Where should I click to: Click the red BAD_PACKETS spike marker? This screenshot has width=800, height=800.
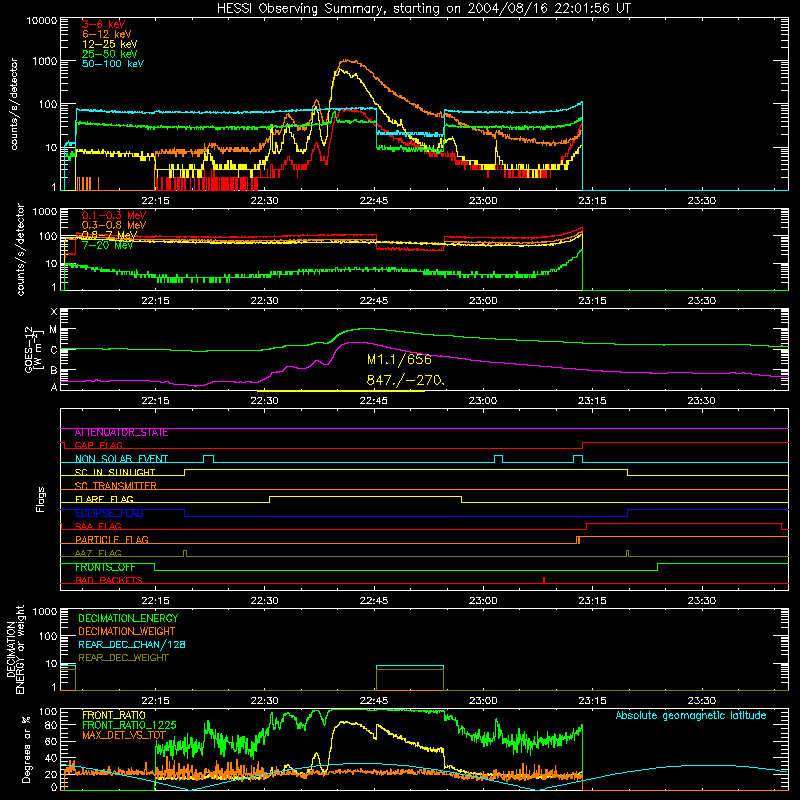(x=544, y=580)
